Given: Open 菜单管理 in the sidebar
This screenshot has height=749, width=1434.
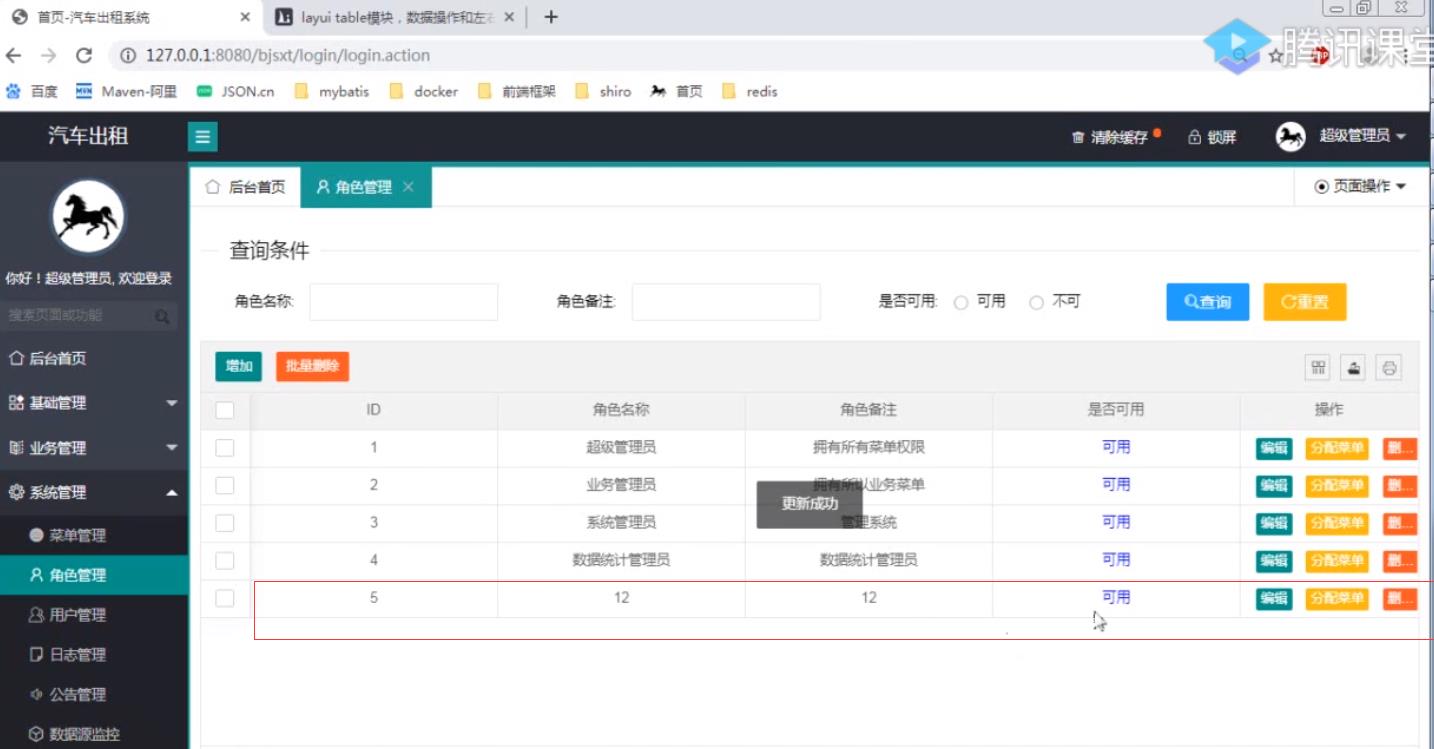Looking at the screenshot, I should (94, 535).
